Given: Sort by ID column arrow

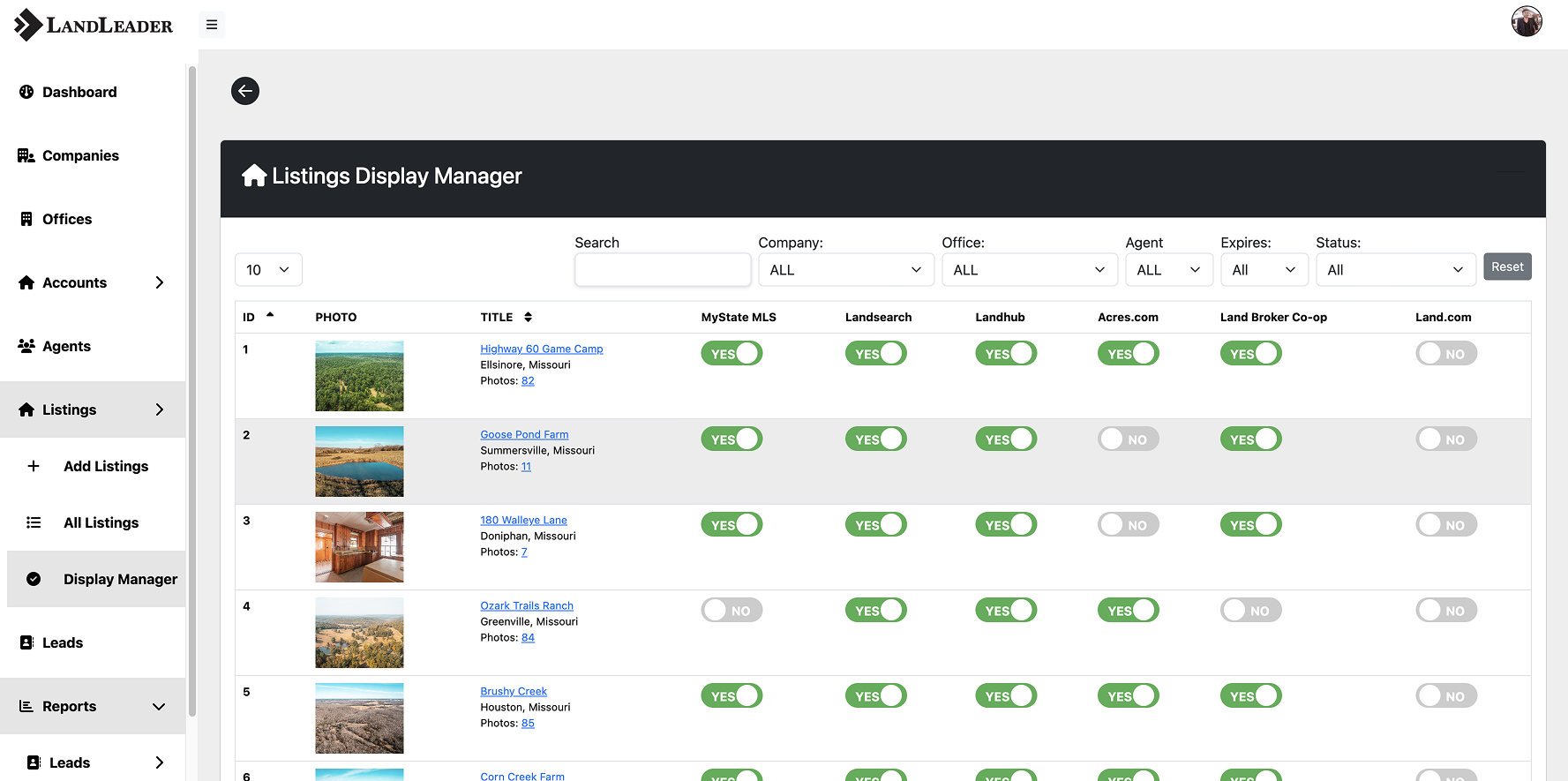Looking at the screenshot, I should coord(270,315).
